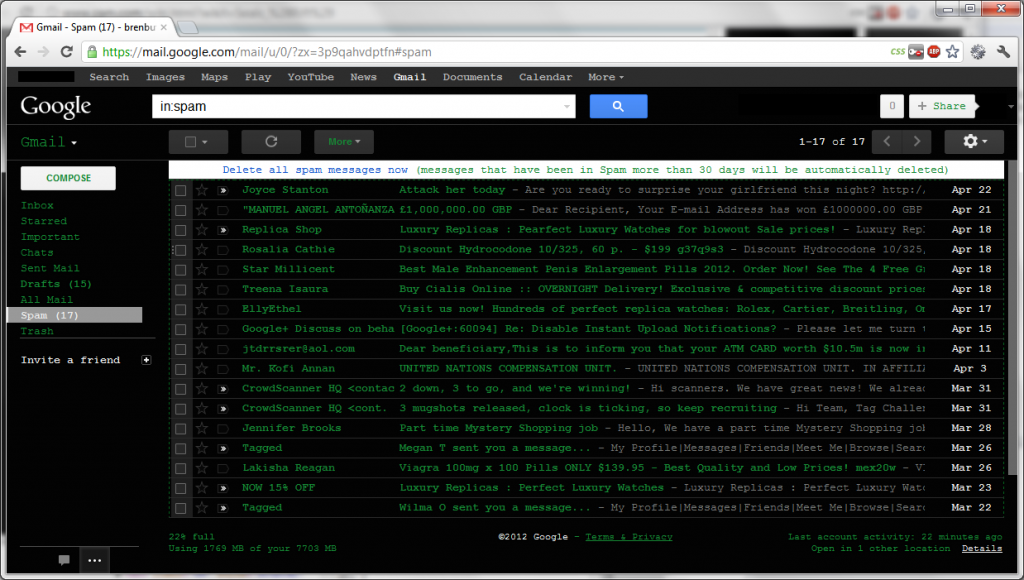Show search options arrow in the search box
The height and width of the screenshot is (580, 1024).
pos(566,106)
